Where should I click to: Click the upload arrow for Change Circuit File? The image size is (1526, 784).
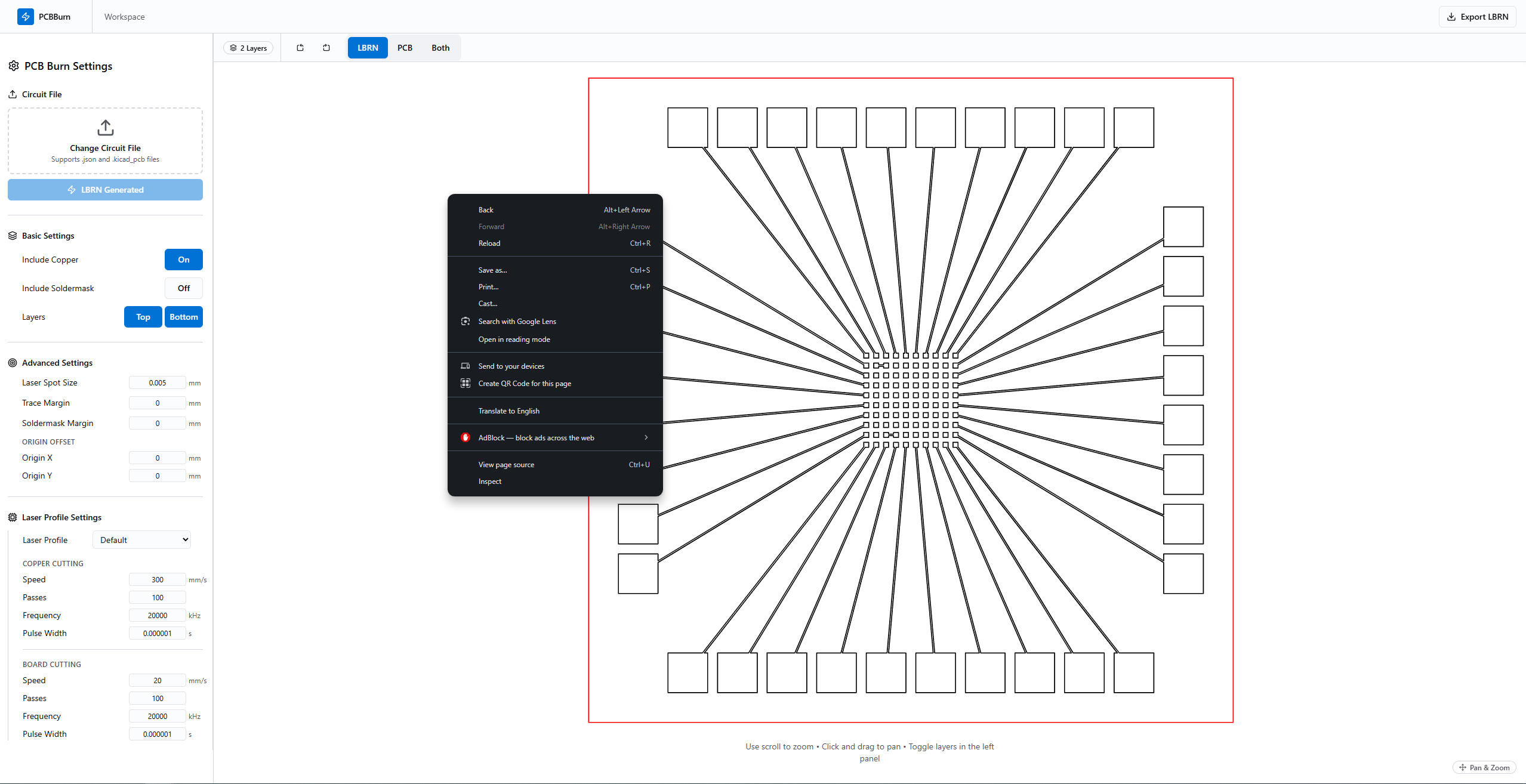tap(105, 127)
